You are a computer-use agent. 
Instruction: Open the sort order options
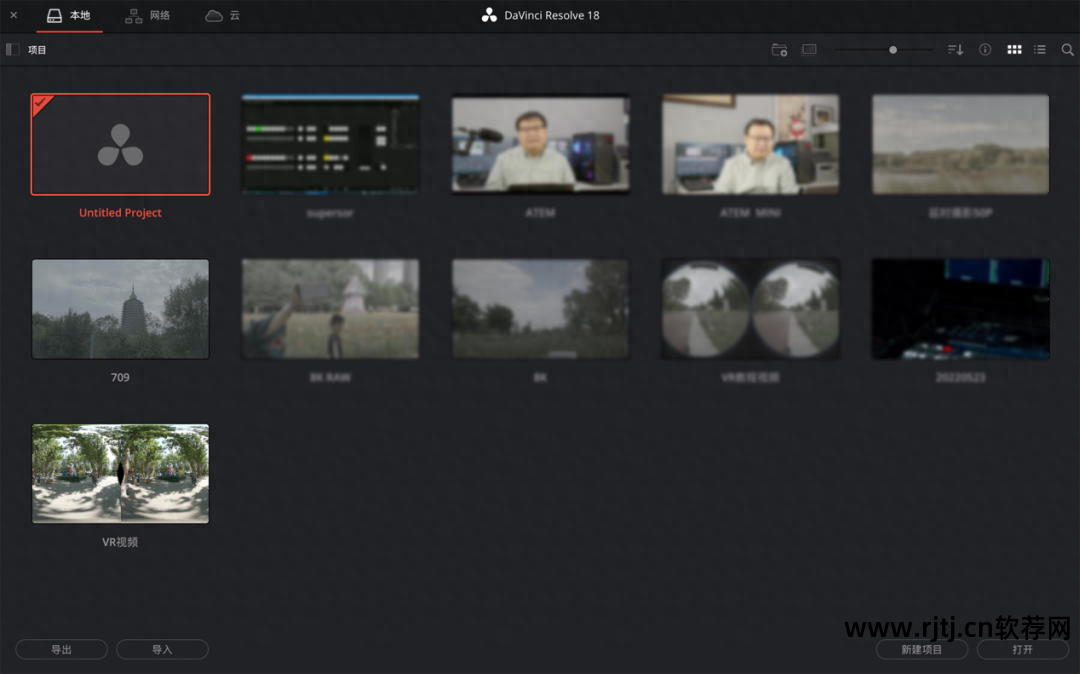coord(955,49)
